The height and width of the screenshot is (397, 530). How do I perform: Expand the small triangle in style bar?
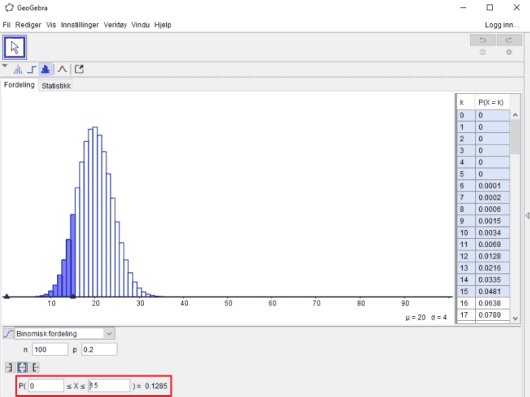pyautogui.click(x=5, y=66)
